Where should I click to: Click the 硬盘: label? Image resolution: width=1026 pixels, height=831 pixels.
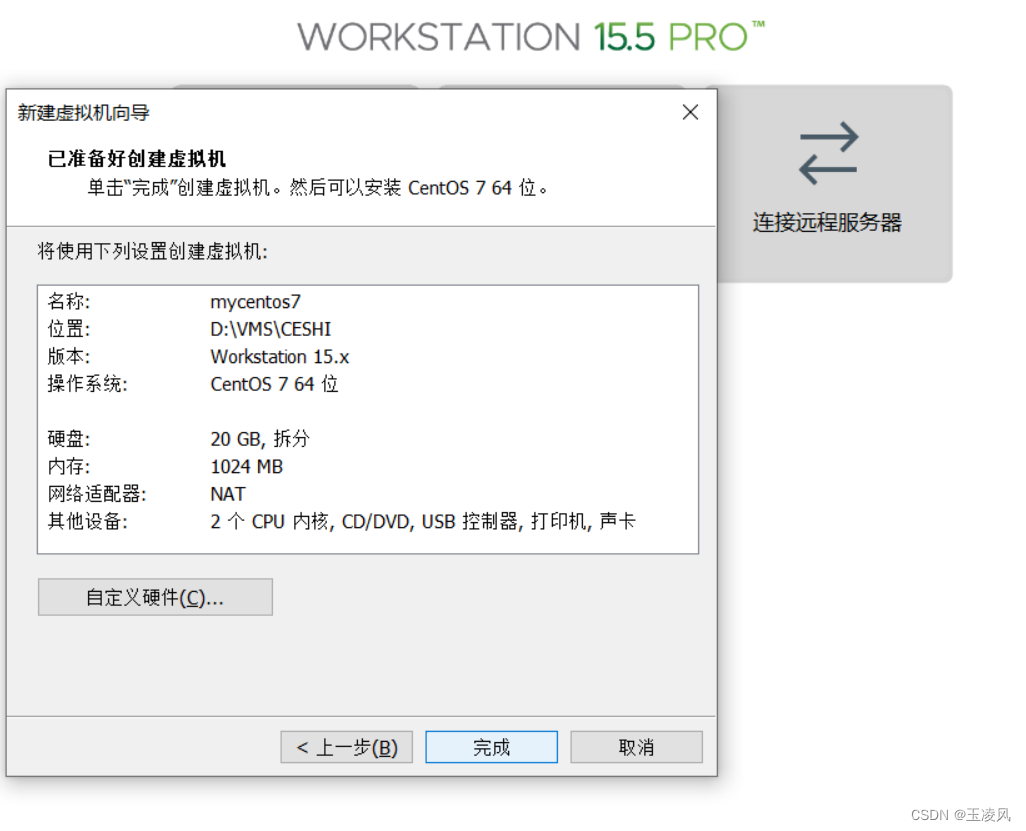tap(69, 439)
